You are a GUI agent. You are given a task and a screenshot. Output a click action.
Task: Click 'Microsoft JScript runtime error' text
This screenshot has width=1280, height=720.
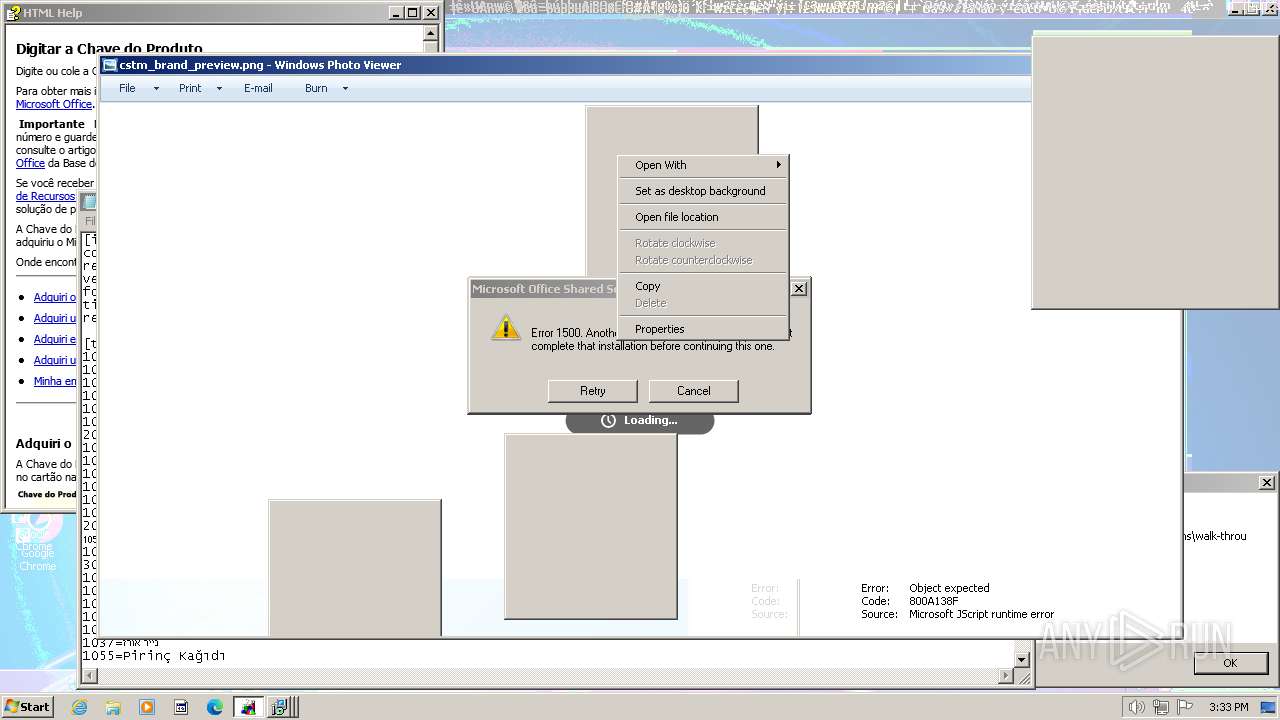coord(981,614)
